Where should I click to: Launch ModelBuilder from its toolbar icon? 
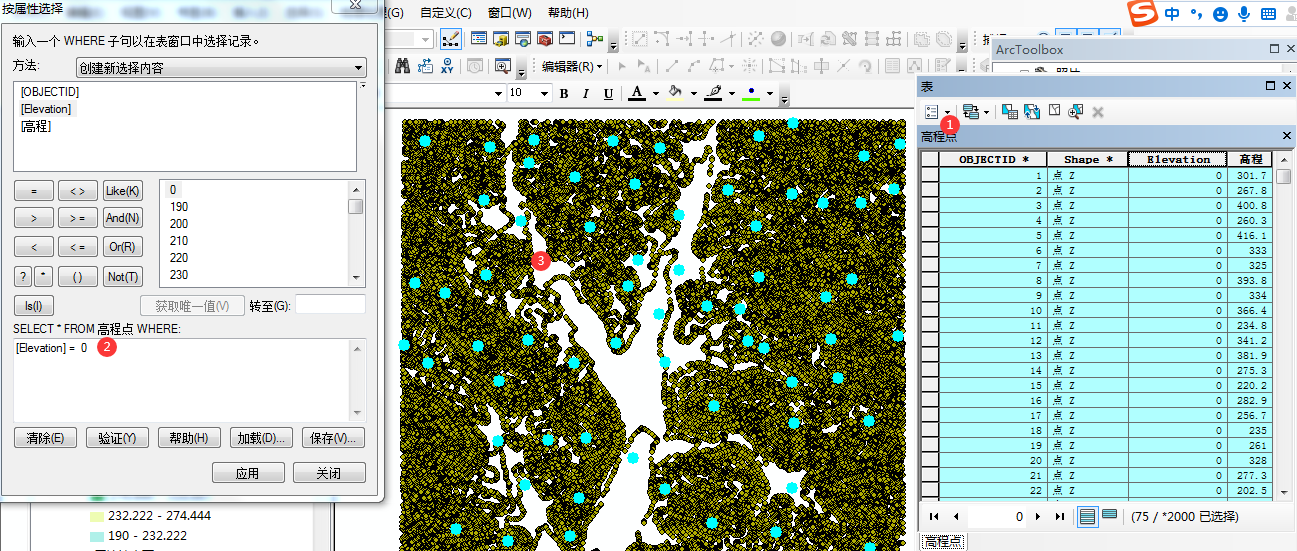coord(595,39)
